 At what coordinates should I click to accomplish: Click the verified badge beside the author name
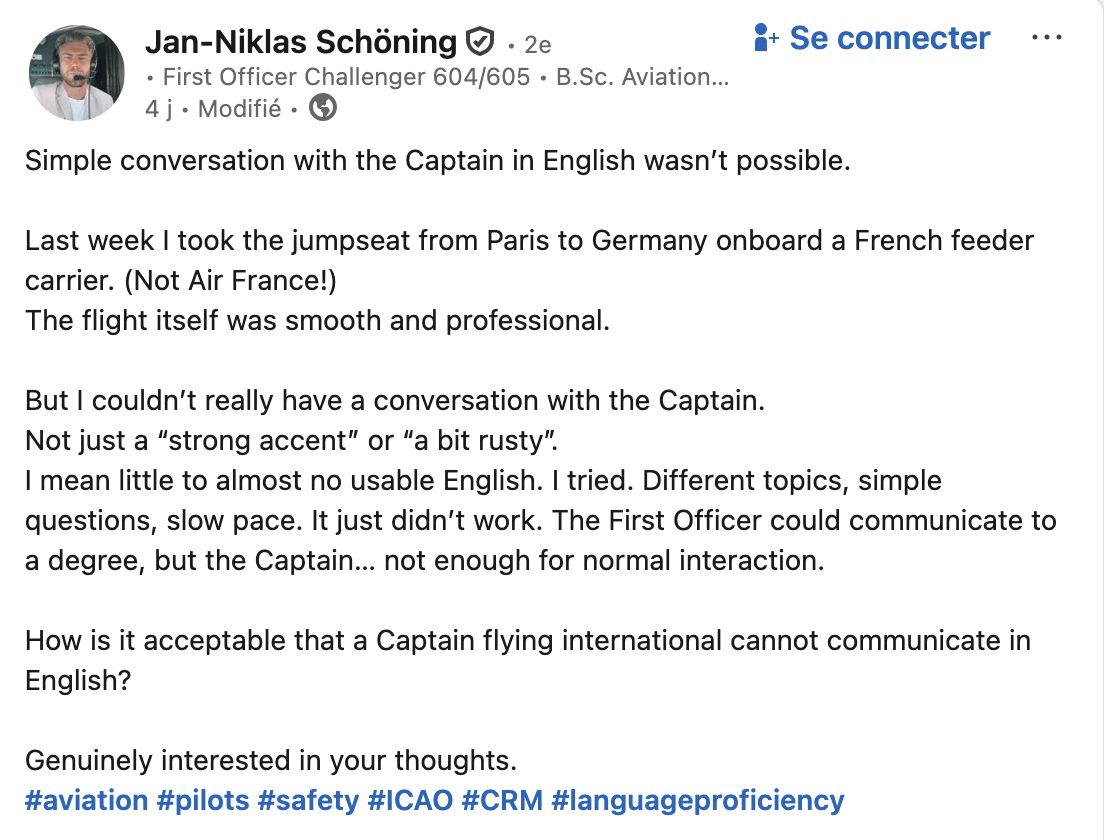(x=480, y=42)
